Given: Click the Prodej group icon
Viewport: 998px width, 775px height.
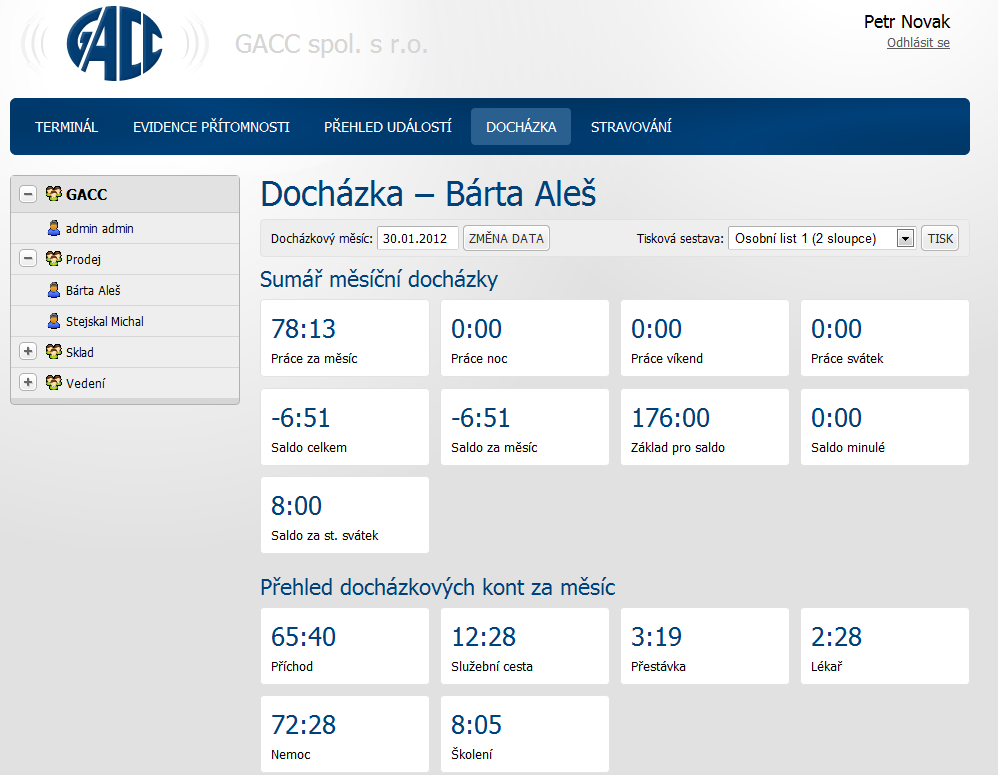Looking at the screenshot, I should click(53, 258).
